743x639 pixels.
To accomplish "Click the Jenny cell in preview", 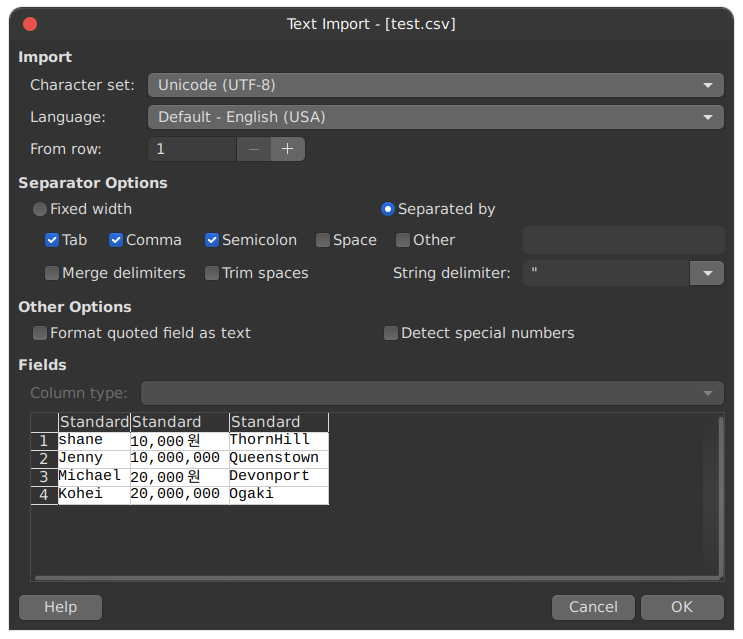I will [94, 459].
